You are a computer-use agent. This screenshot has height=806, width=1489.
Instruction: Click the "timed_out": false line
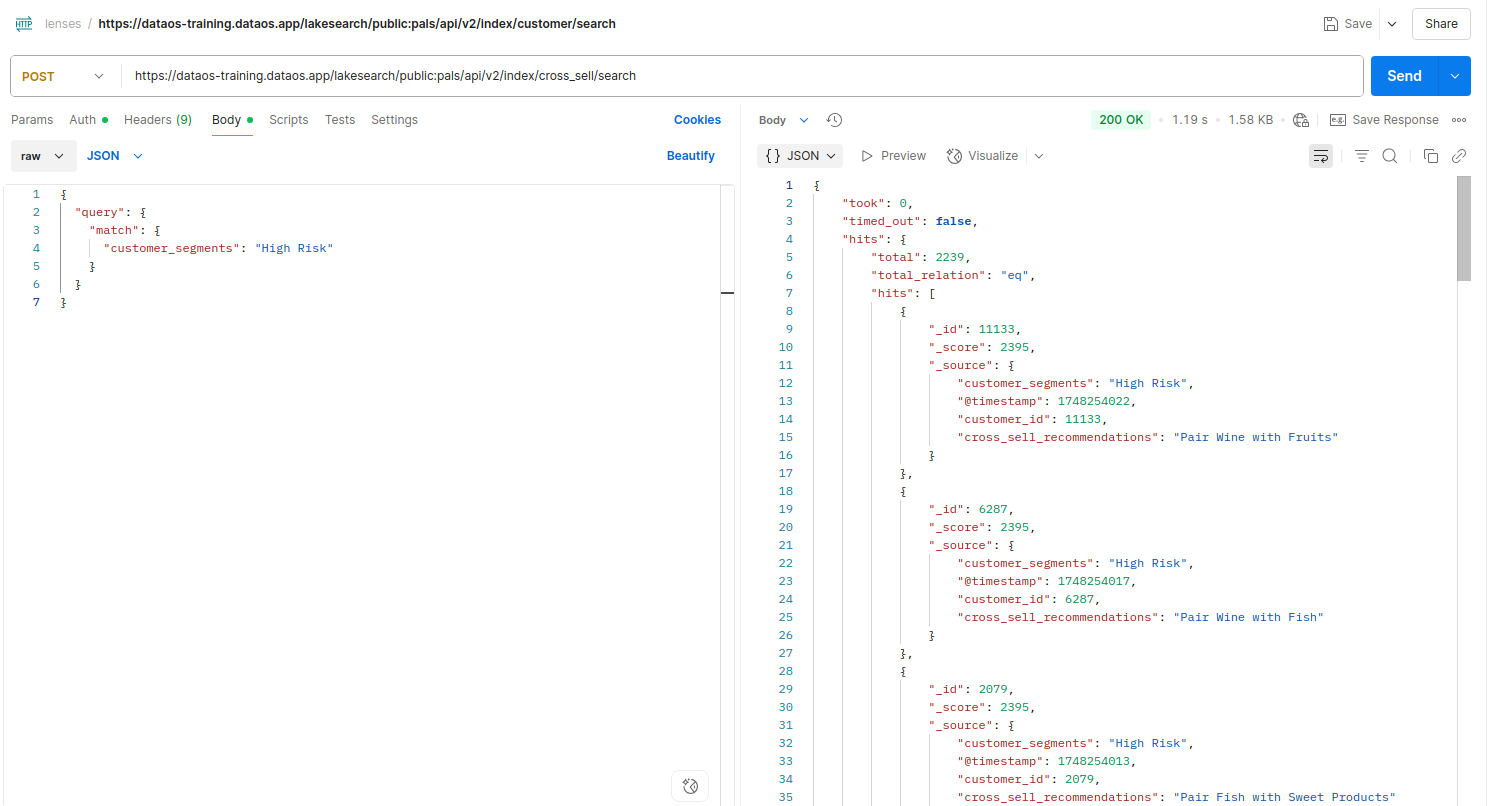tap(909, 221)
